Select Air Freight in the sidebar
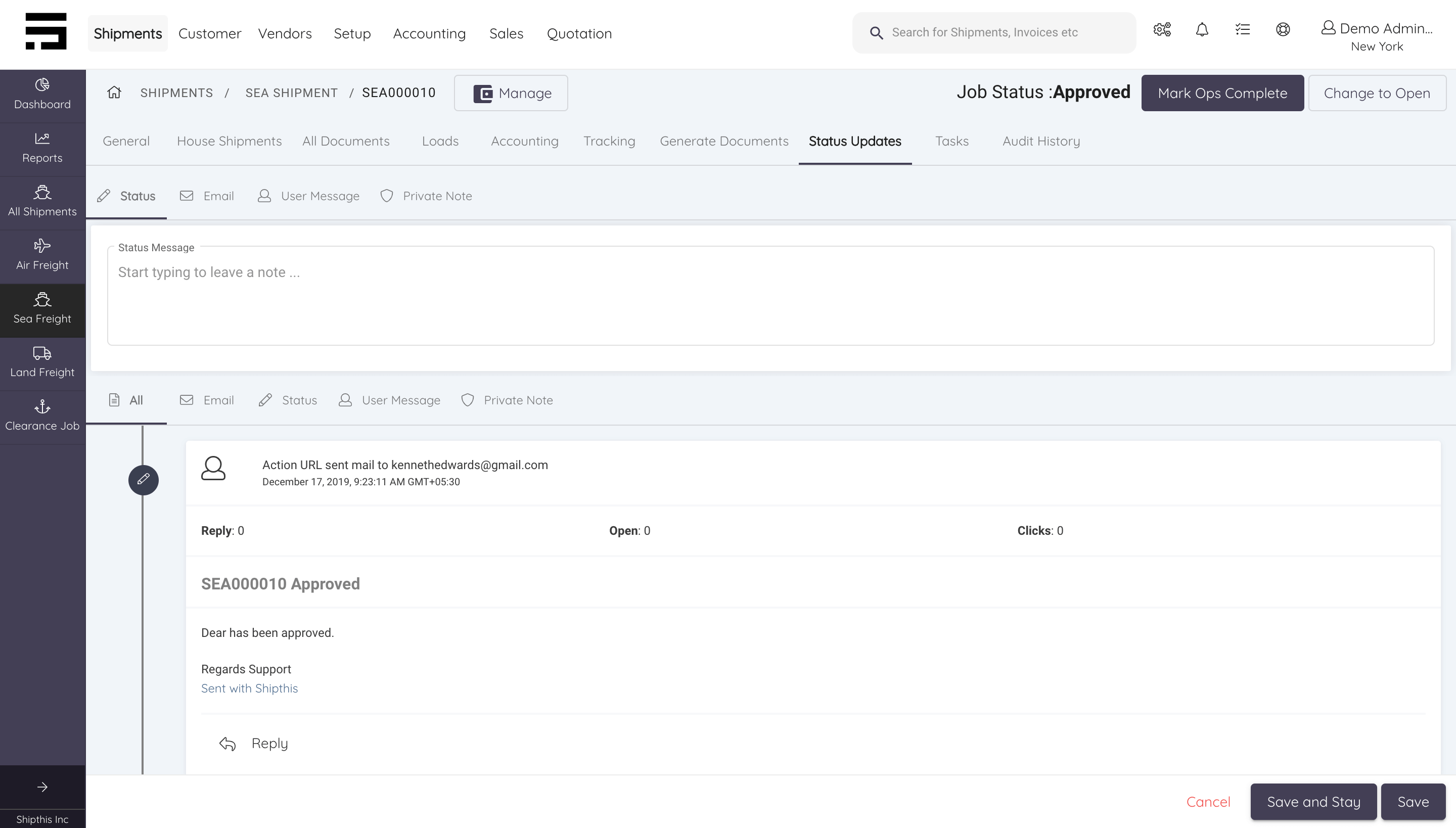The width and height of the screenshot is (1456, 828). coord(42,255)
